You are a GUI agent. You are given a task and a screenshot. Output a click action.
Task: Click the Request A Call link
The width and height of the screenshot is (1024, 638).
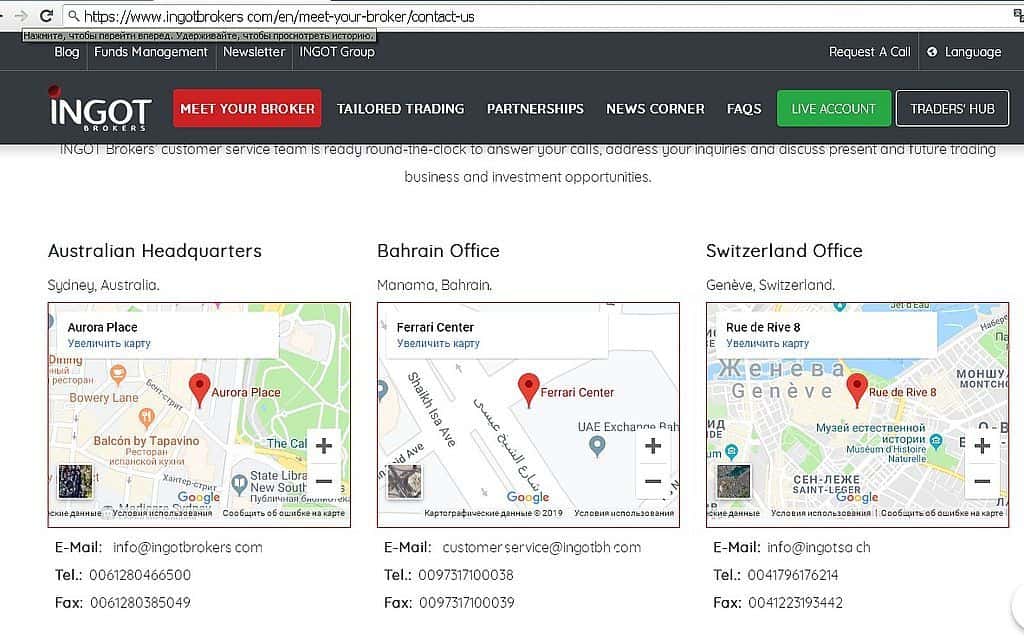tap(869, 52)
